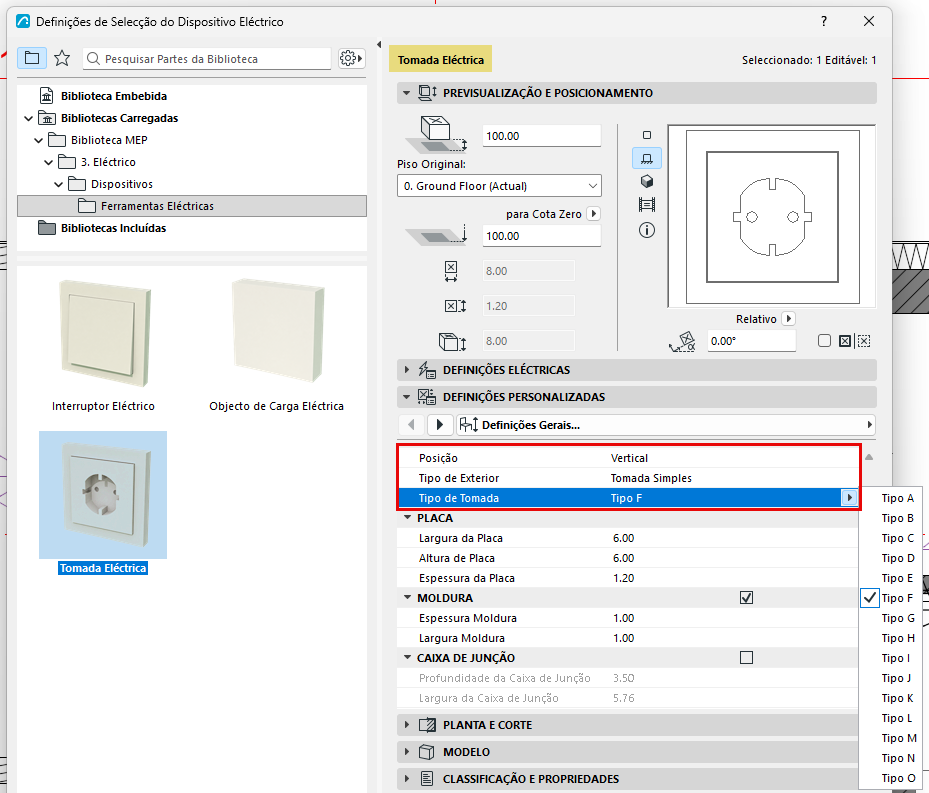This screenshot has height=793, width=929.
Task: Choose Tipo C from socket type menu
Action: pyautogui.click(x=897, y=538)
